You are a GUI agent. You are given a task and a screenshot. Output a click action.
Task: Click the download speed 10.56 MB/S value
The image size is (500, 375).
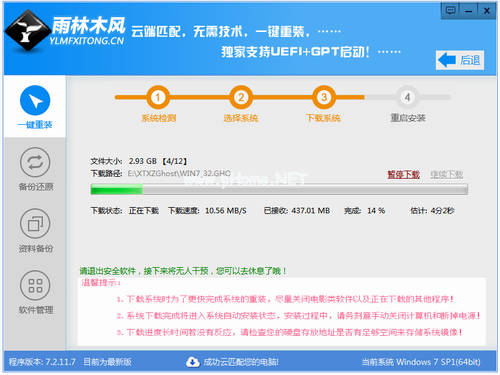coord(226,211)
